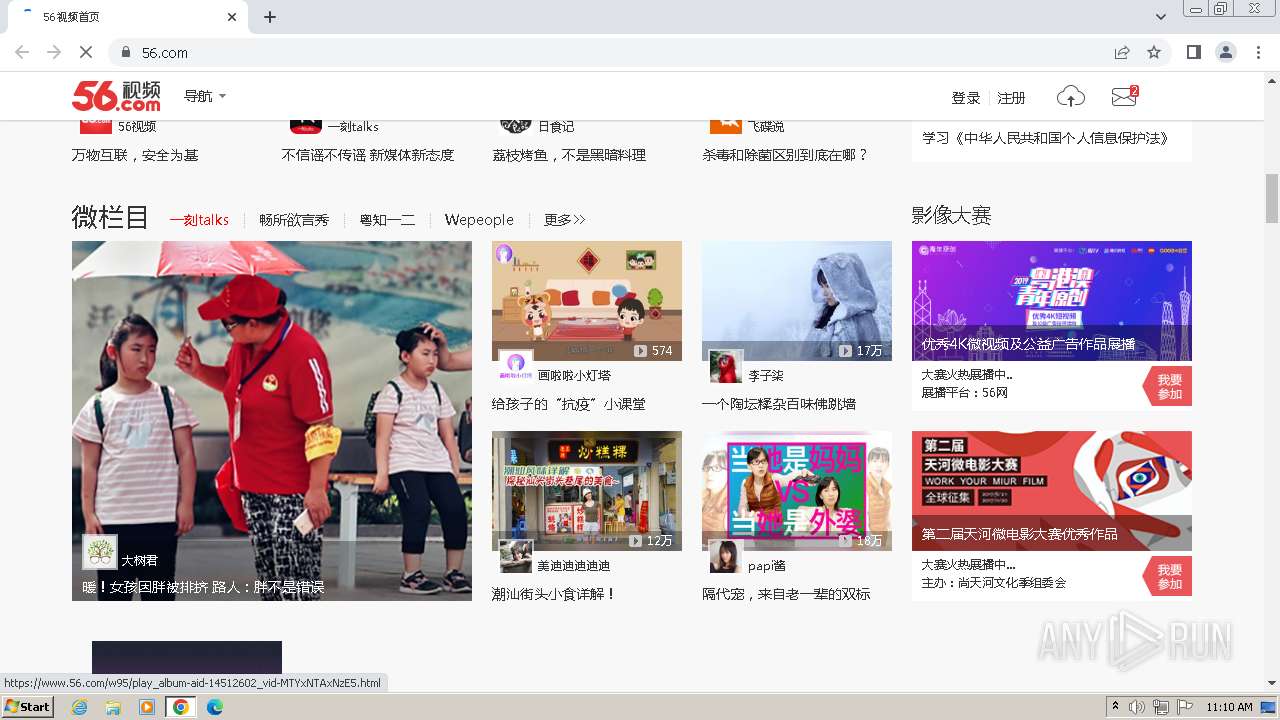Open the 56视频 site logo
This screenshot has height=720, width=1280.
[x=116, y=96]
